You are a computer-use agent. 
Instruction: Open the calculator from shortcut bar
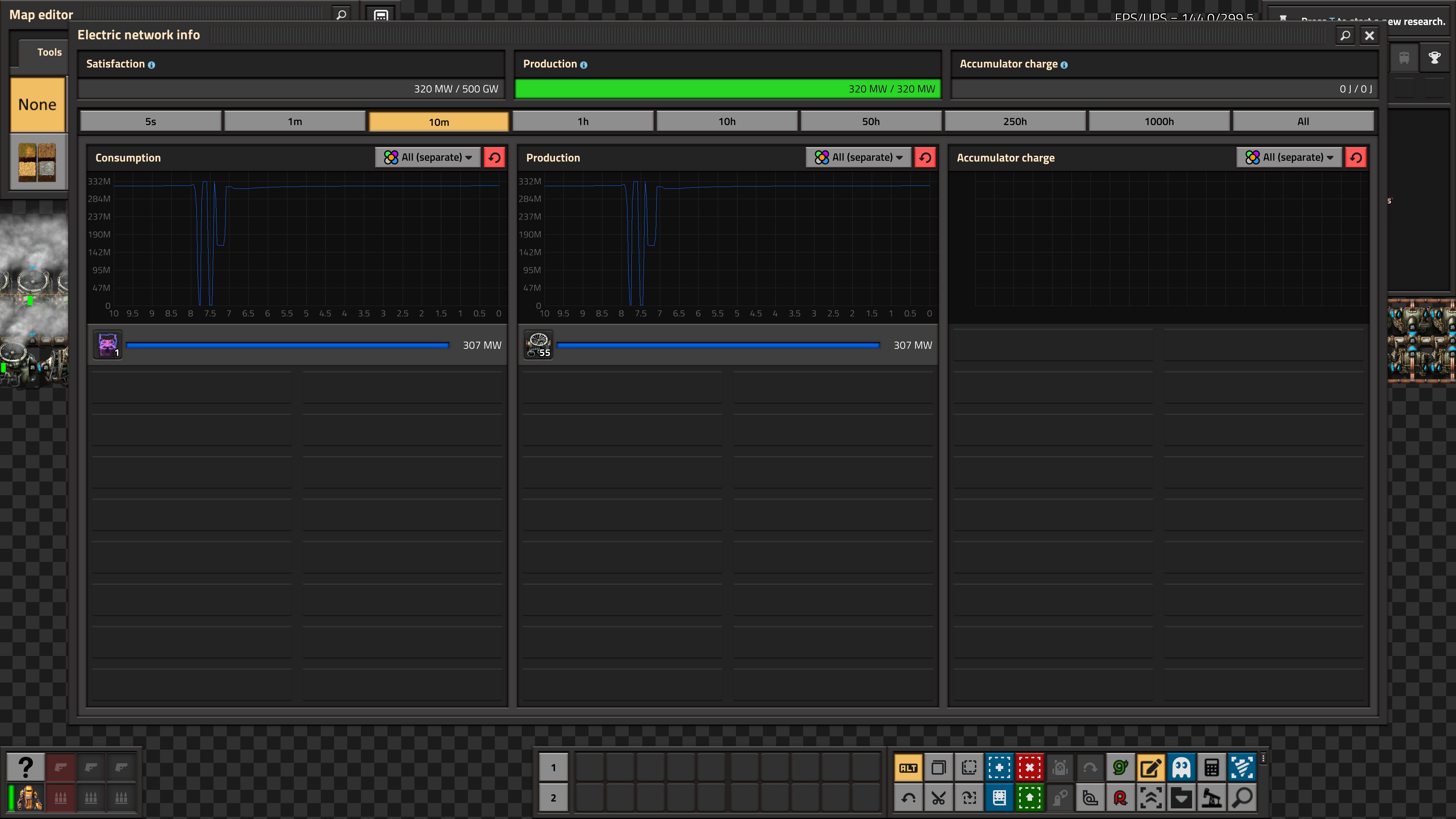(x=1212, y=767)
